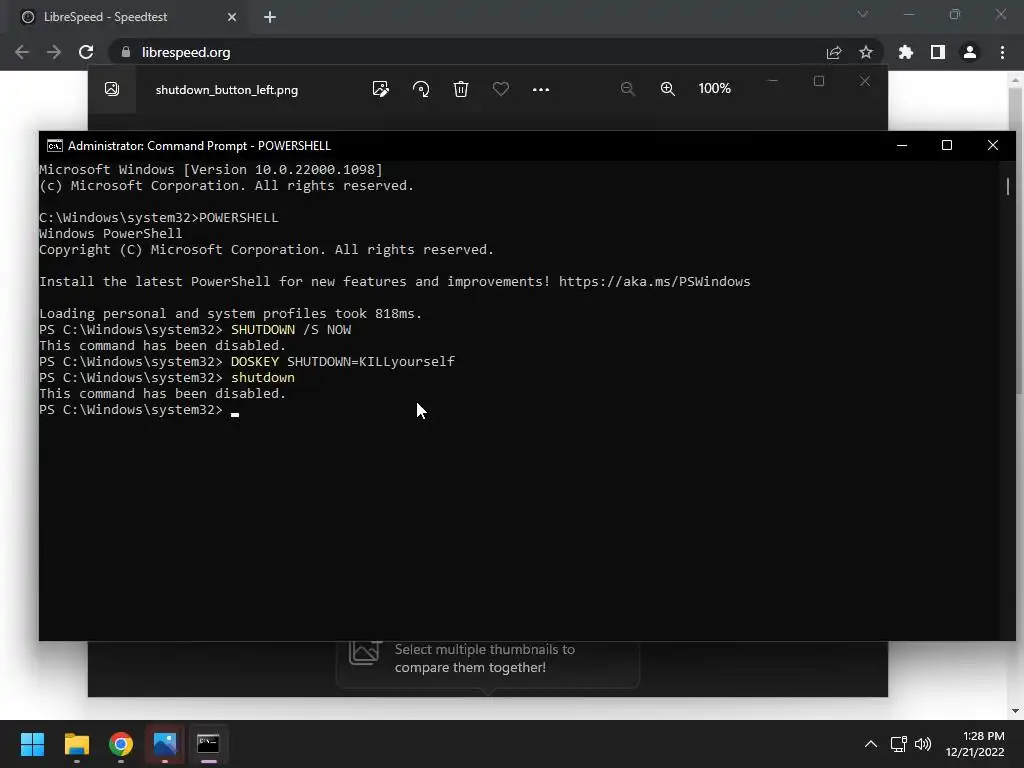Add image to favorites heart icon
Screen dimensions: 1024x768
click(501, 89)
